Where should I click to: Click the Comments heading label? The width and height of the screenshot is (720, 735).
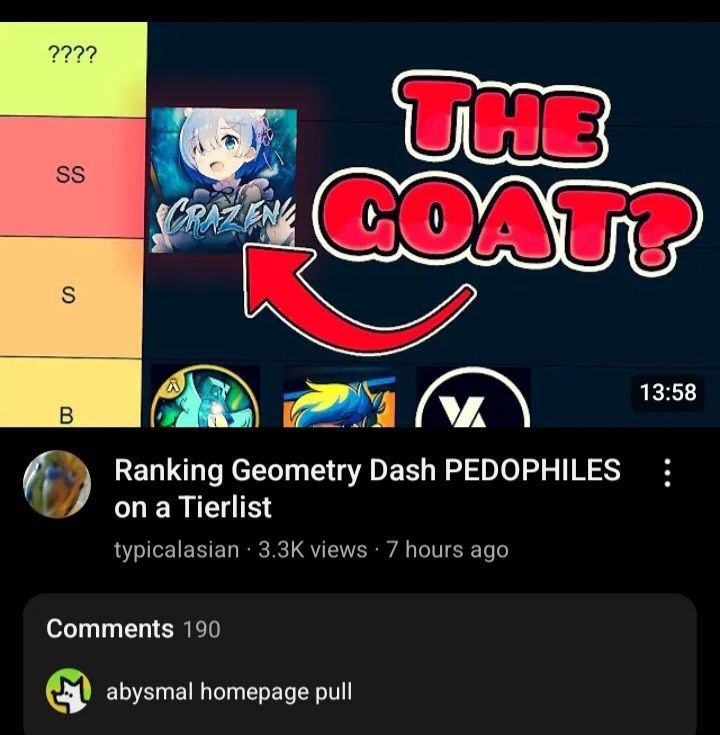click(x=110, y=629)
